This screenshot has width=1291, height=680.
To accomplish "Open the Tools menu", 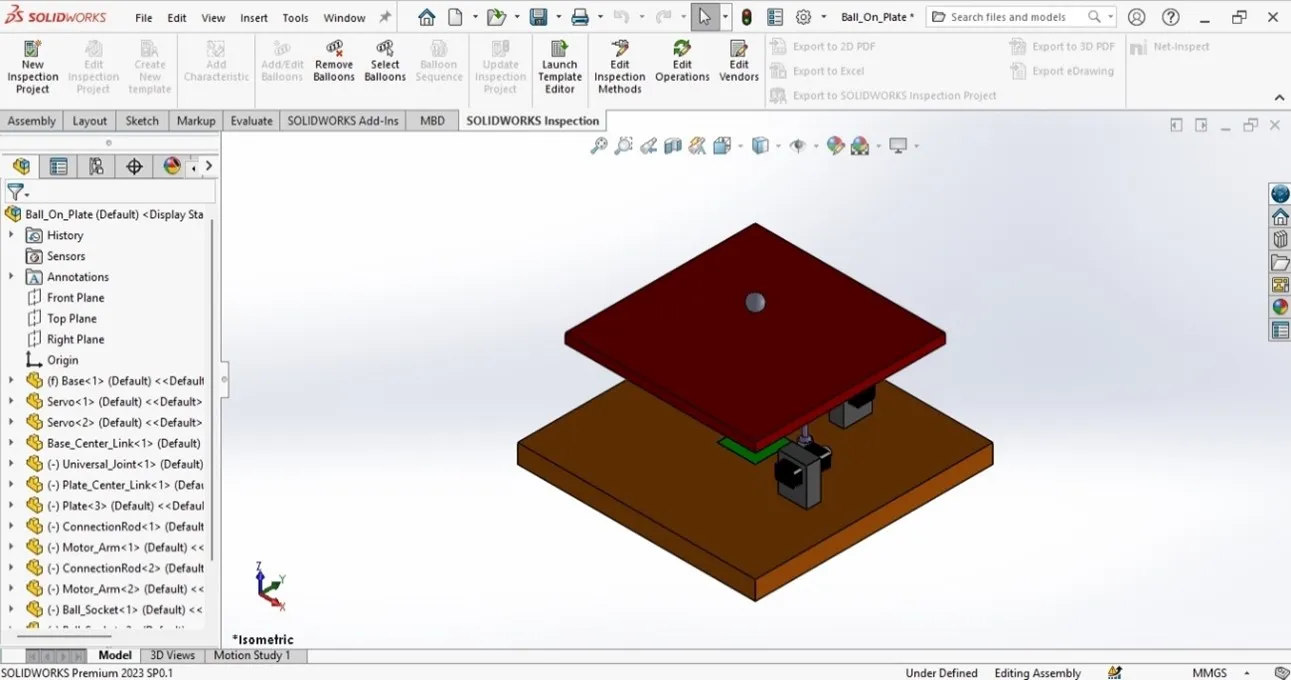I will tap(295, 18).
